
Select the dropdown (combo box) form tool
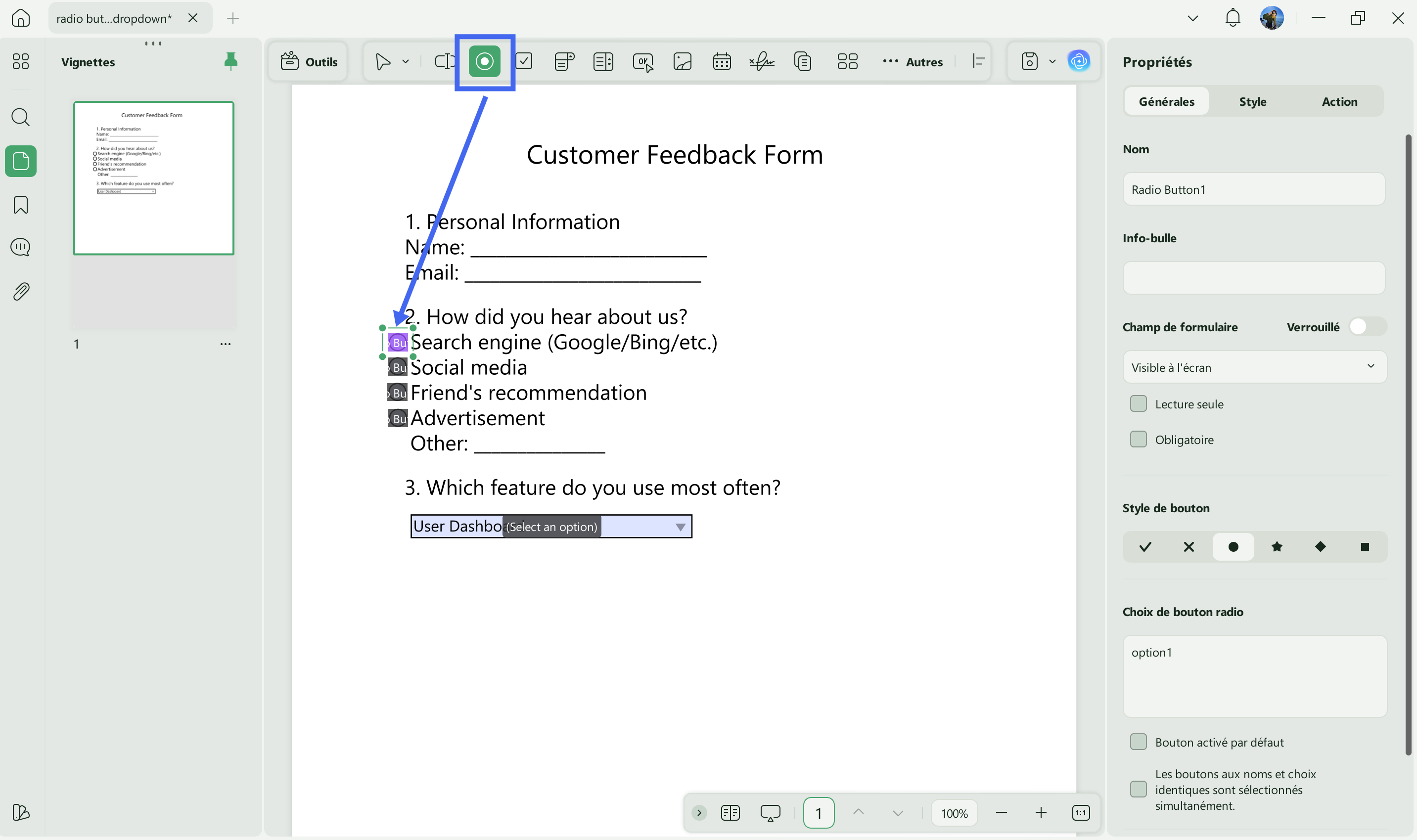[564, 61]
